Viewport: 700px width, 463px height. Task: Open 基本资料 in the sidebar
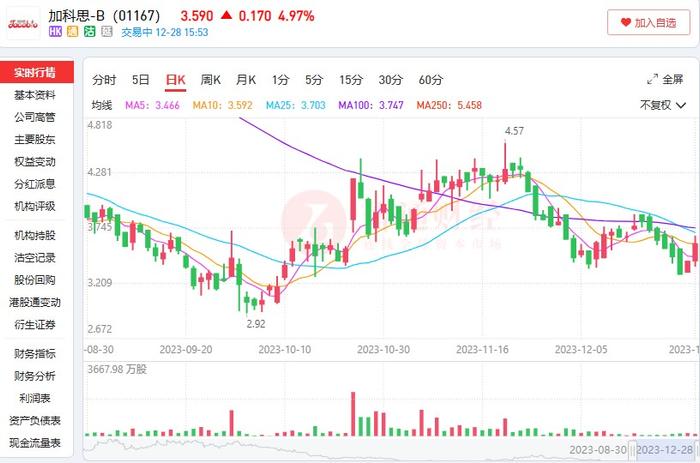pos(35,95)
